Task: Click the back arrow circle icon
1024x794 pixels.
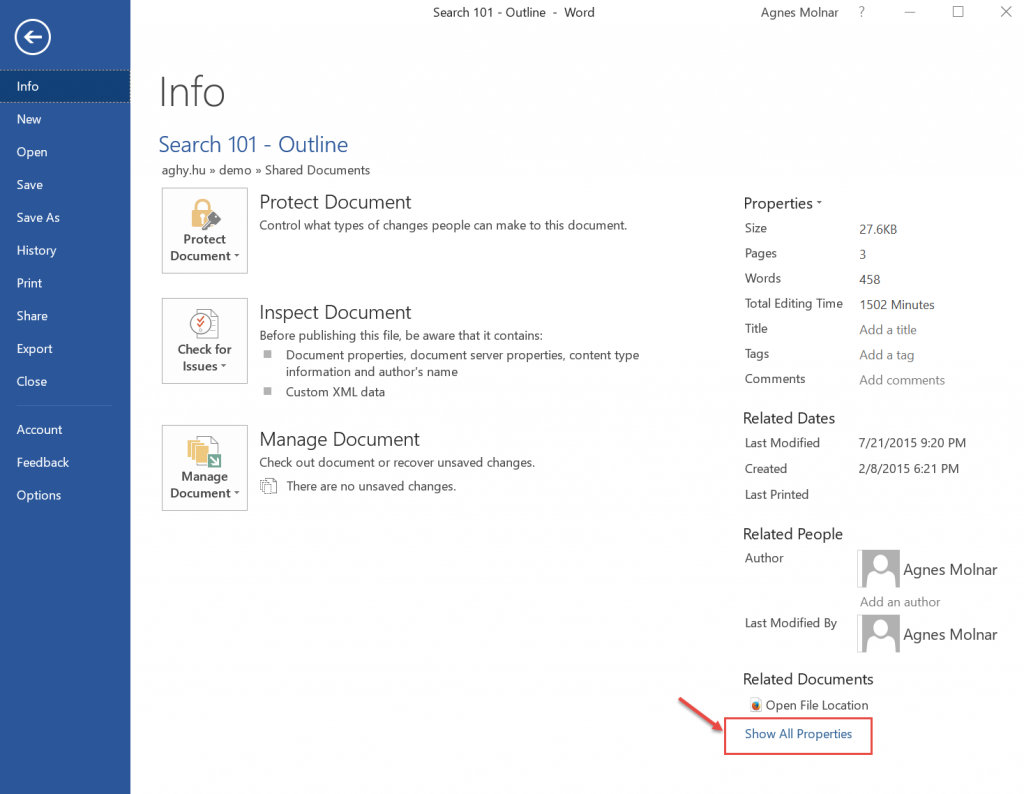Action: click(x=33, y=37)
